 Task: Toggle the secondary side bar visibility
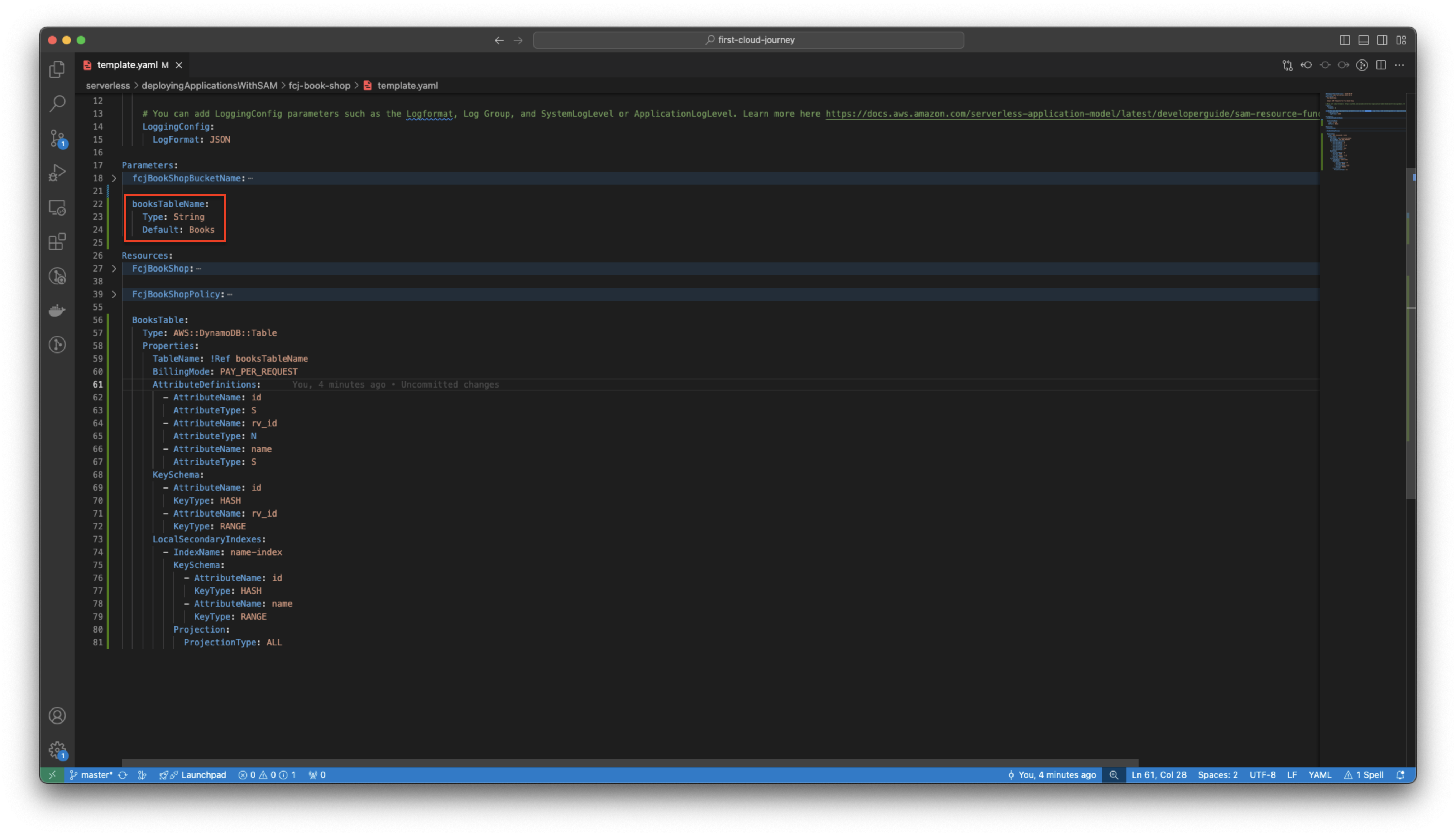1383,40
